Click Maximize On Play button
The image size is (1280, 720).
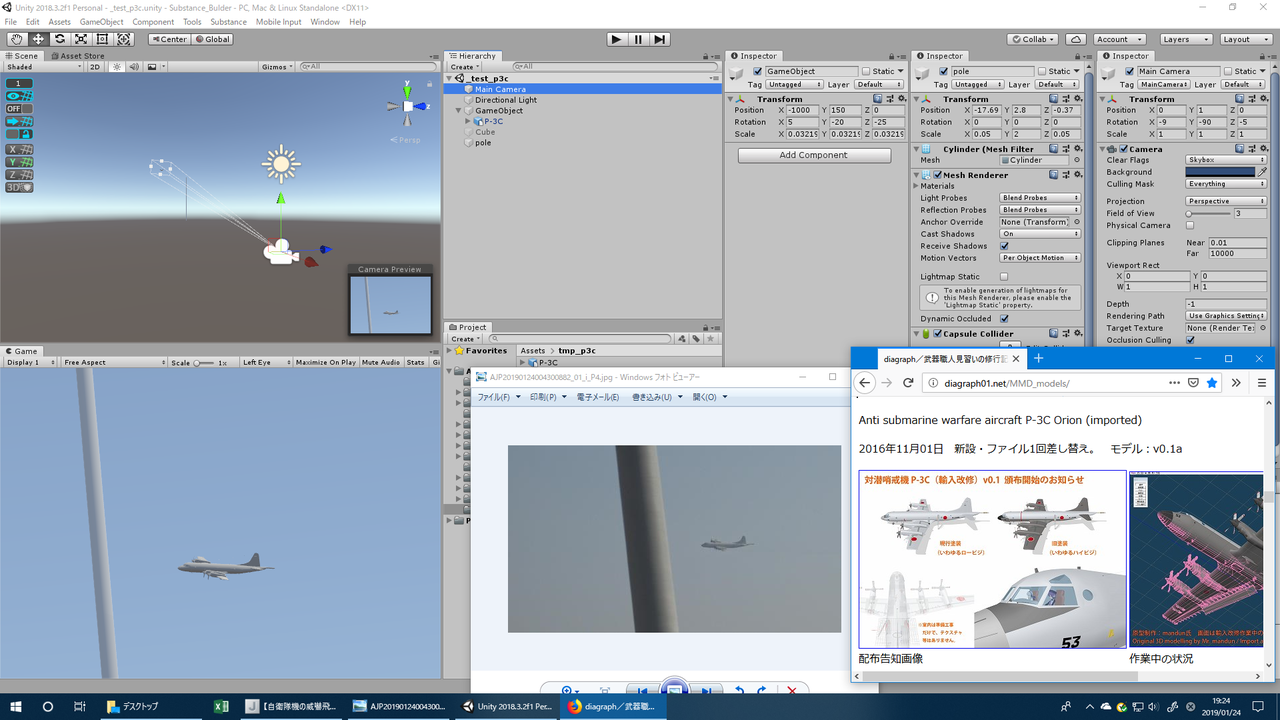pyautogui.click(x=325, y=362)
